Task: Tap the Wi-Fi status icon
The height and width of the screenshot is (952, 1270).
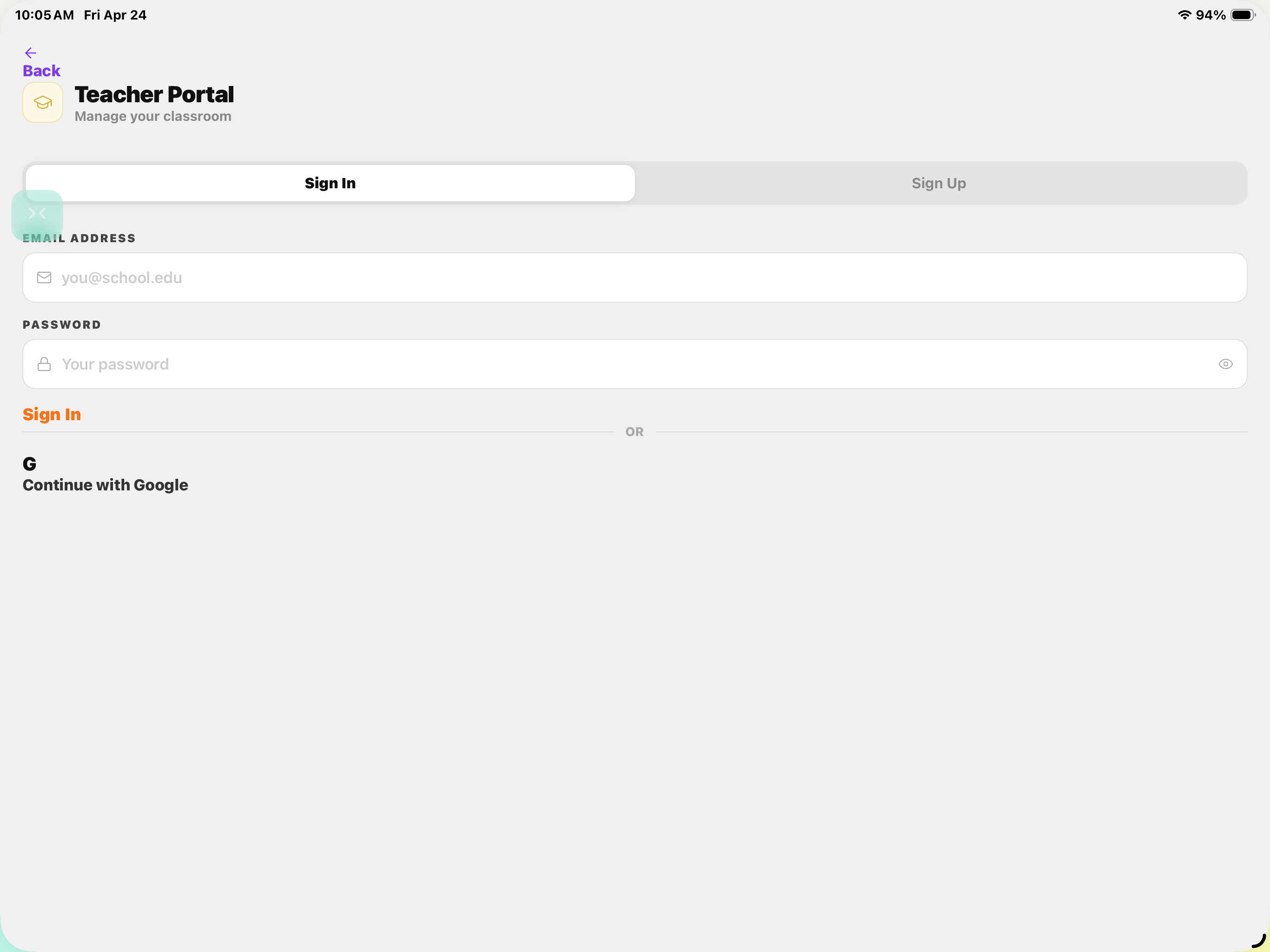Action: pyautogui.click(x=1184, y=15)
